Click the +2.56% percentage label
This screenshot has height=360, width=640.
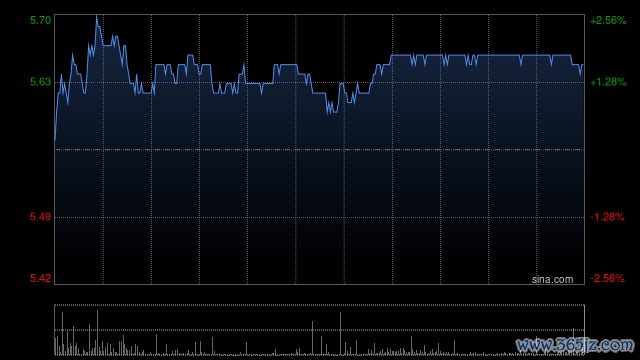click(x=608, y=20)
